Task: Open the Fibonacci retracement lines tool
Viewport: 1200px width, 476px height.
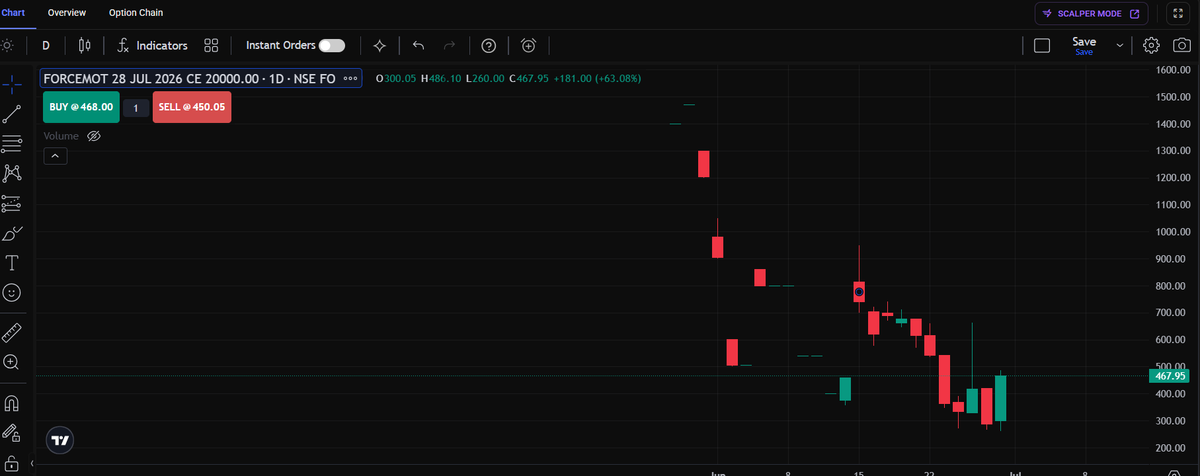Action: point(12,144)
